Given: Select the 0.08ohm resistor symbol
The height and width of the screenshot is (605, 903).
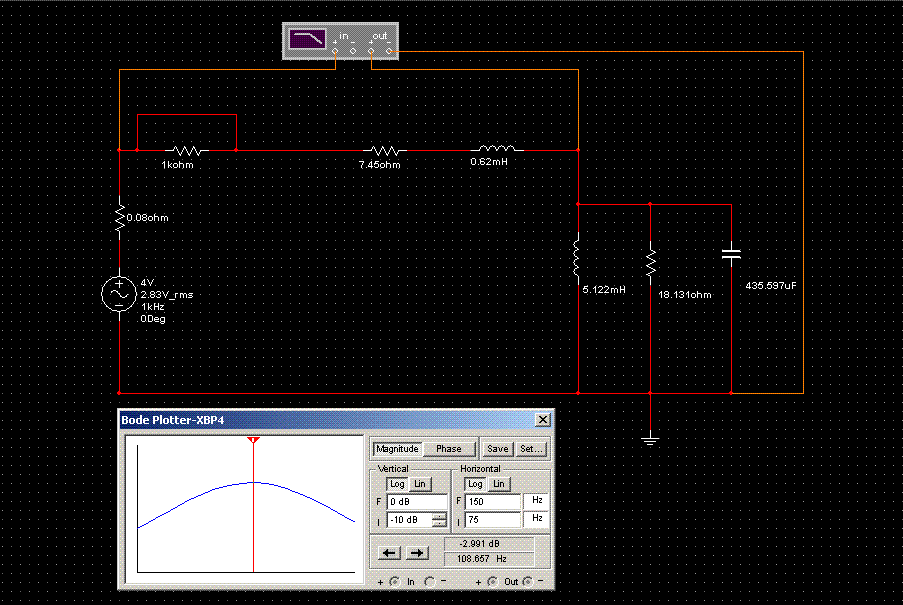Looking at the screenshot, I should tap(120, 218).
